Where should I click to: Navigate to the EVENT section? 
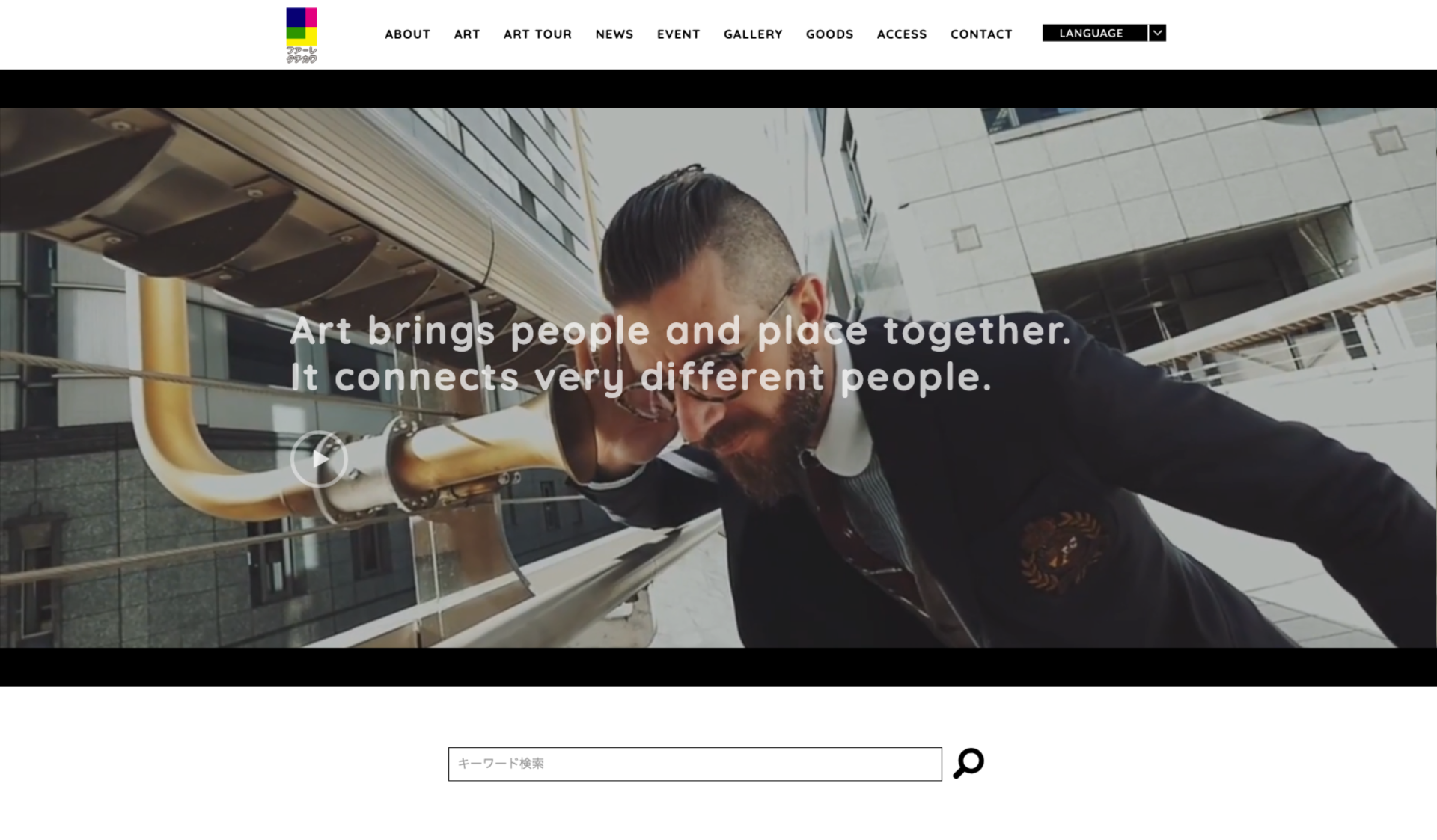coord(679,34)
